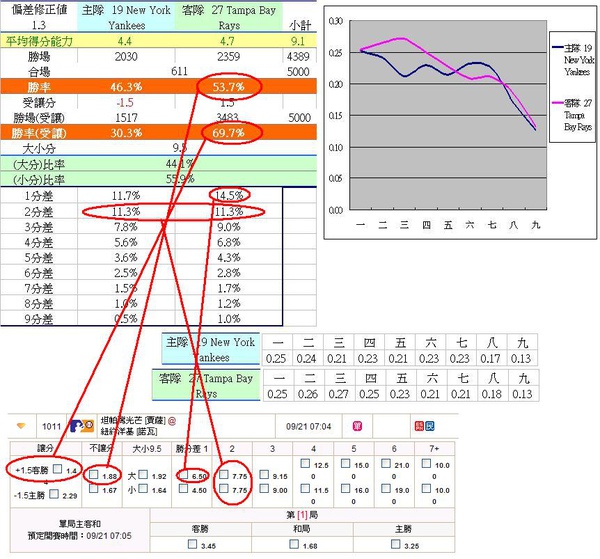Image resolution: width=600 pixels, height=559 pixels.
Task: Click the 0.24 second-inning Yankees value
Action: [x=306, y=359]
